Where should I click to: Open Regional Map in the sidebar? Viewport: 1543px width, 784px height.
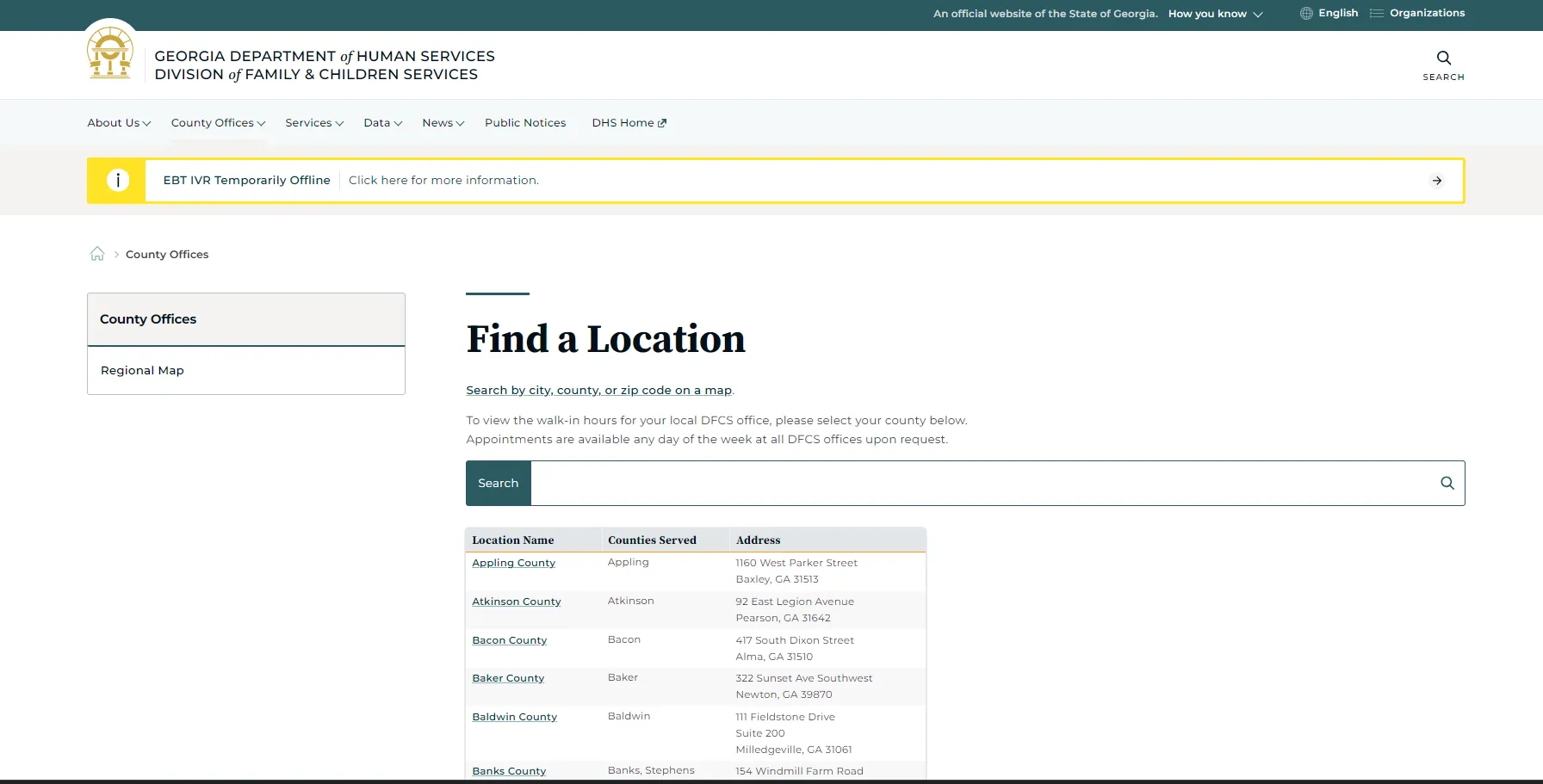tap(142, 370)
